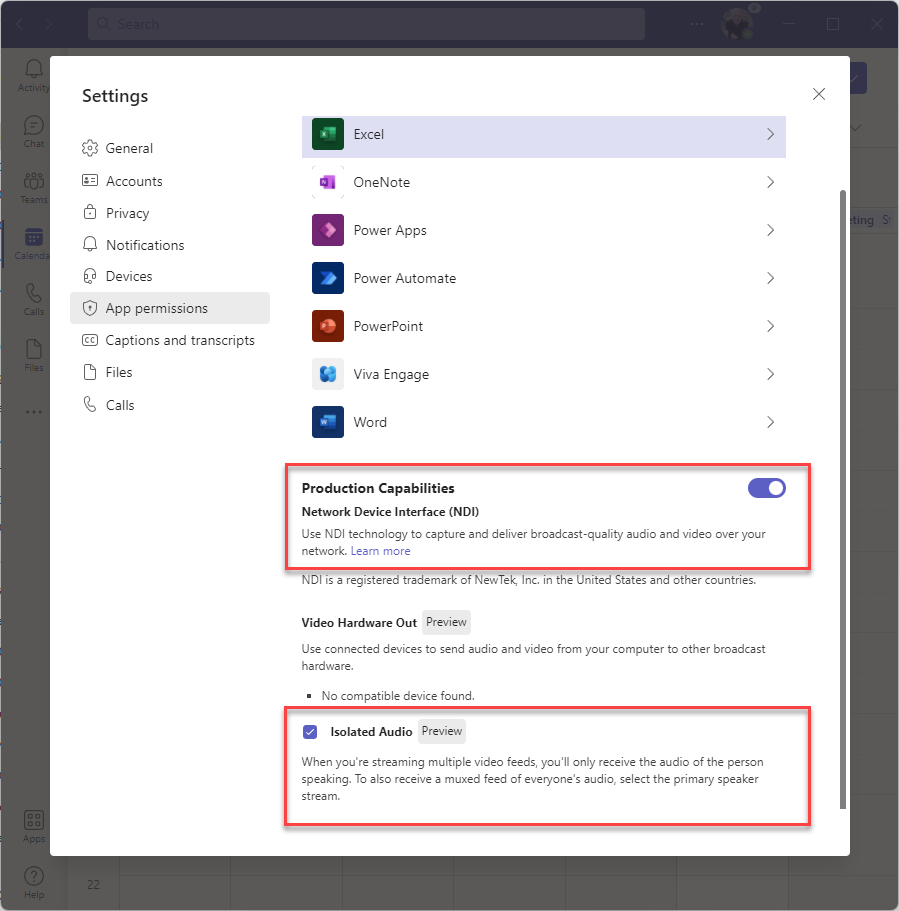
Task: Expand PowerPoint permissions chevron
Action: [771, 327]
